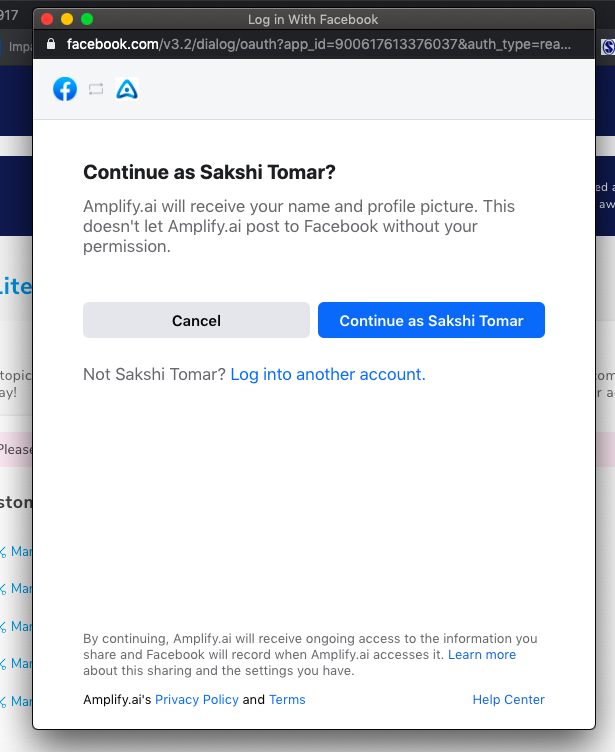The image size is (615, 752).
Task: Continue as Sakshi Tomar
Action: tap(431, 320)
